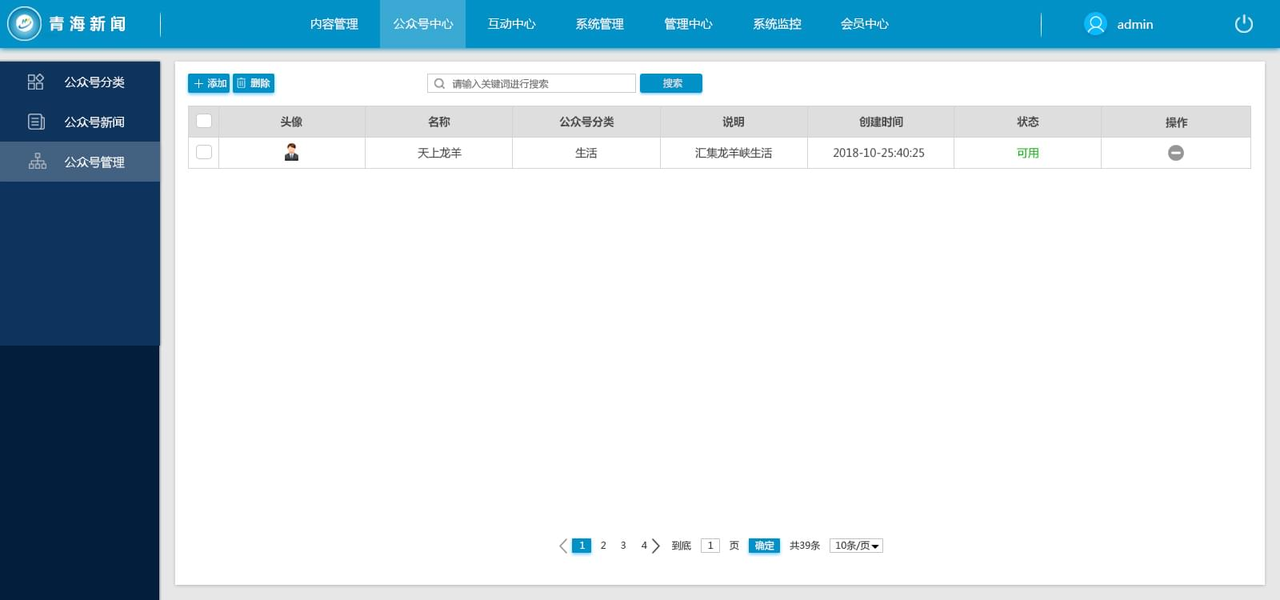Select 公众号新闻 label in sidebar
The width and height of the screenshot is (1280, 600).
click(95, 122)
